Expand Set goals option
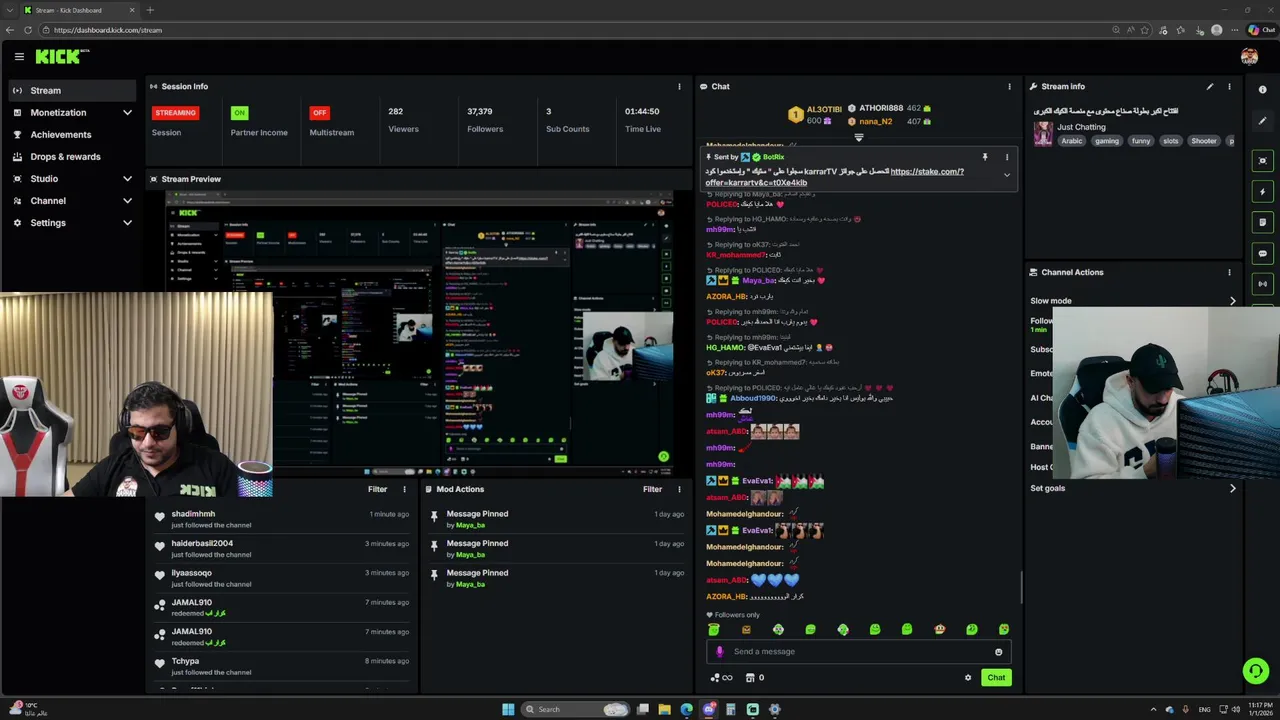 pyautogui.click(x=1134, y=488)
